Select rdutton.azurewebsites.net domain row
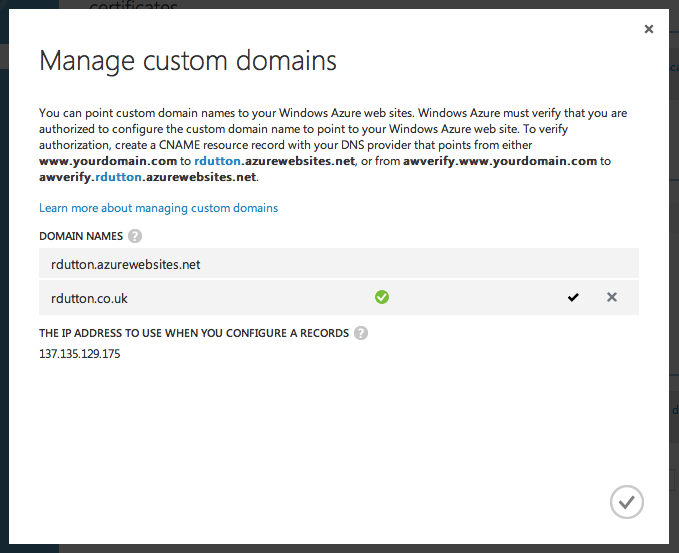679x553 pixels. 339,264
